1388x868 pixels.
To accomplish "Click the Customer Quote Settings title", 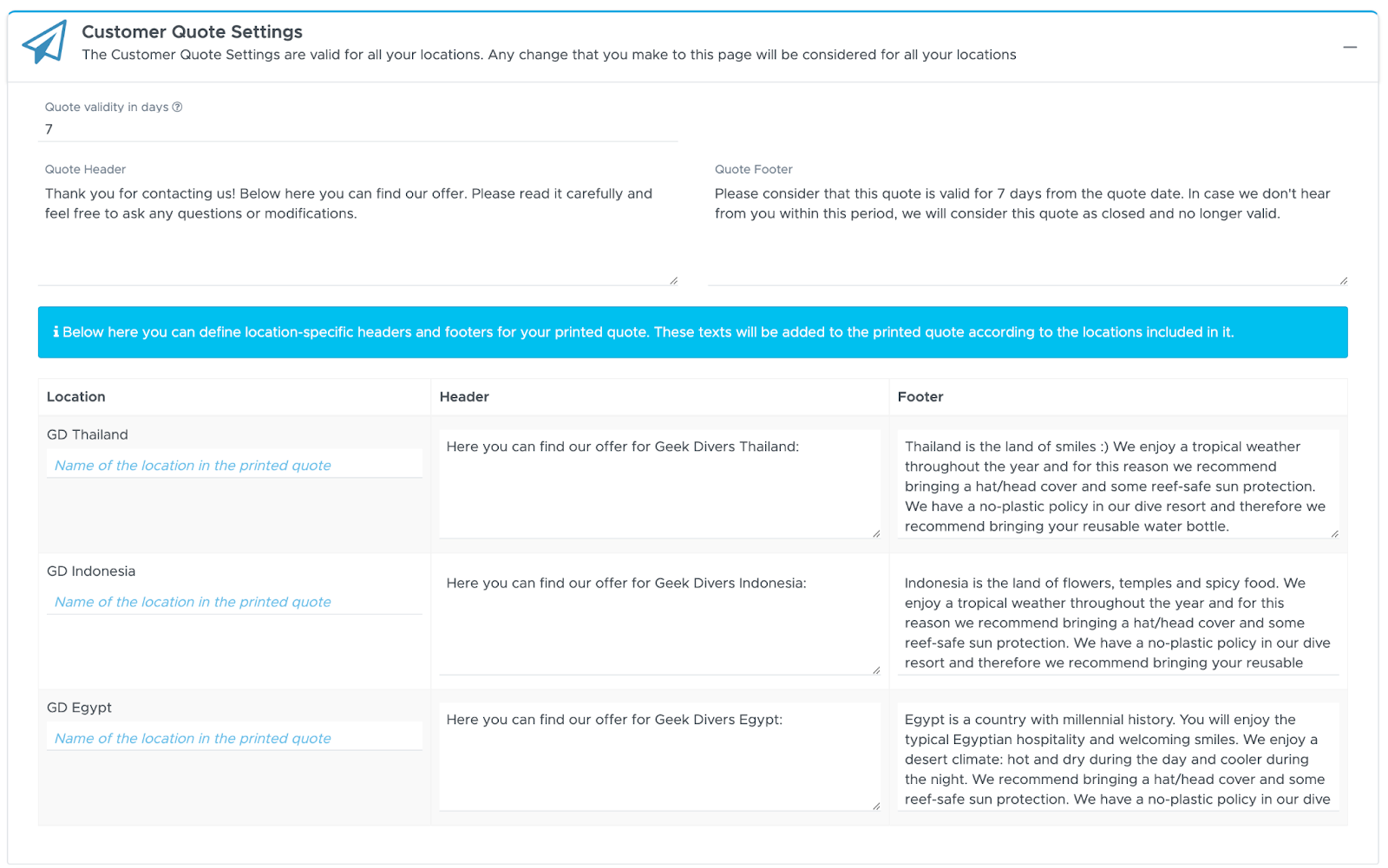I will [x=192, y=32].
